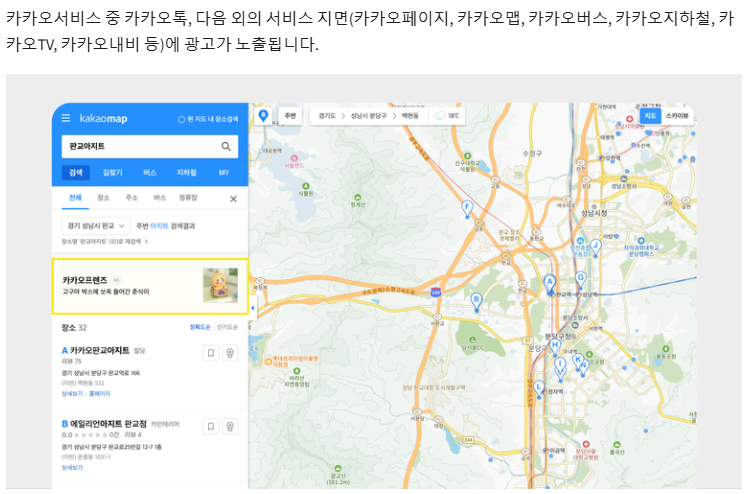The height and width of the screenshot is (494, 746).
Task: Switch to 지도 map view
Action: coord(650,116)
